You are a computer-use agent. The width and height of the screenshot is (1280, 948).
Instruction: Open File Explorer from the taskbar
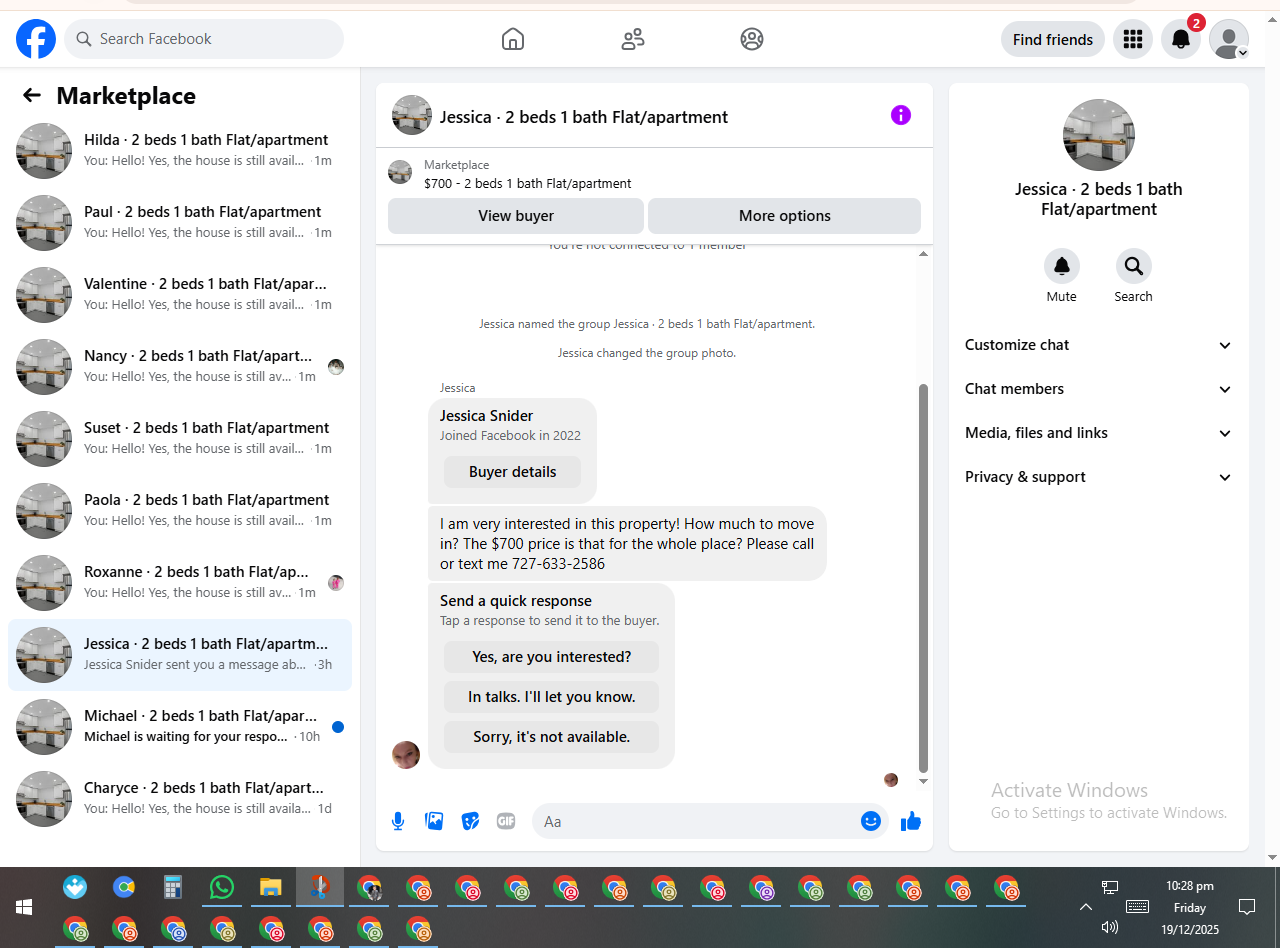coord(270,887)
